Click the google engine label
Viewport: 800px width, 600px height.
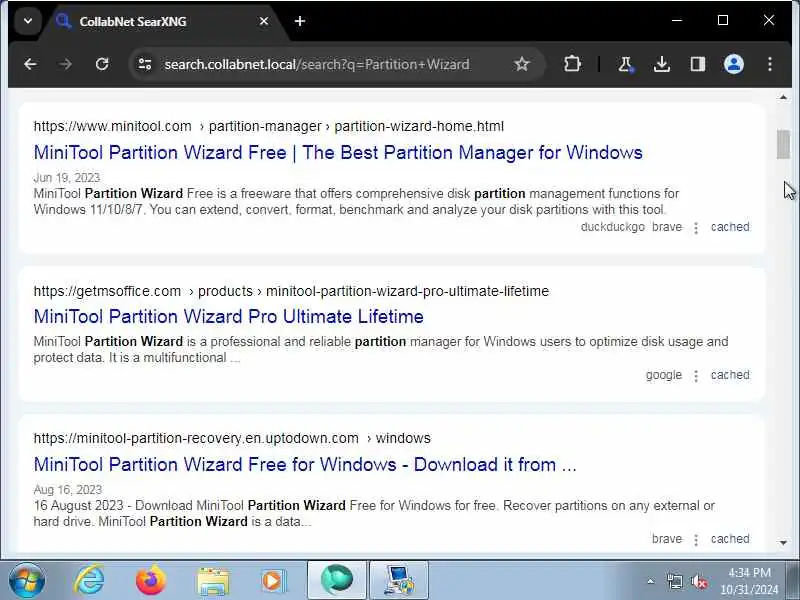tap(664, 375)
